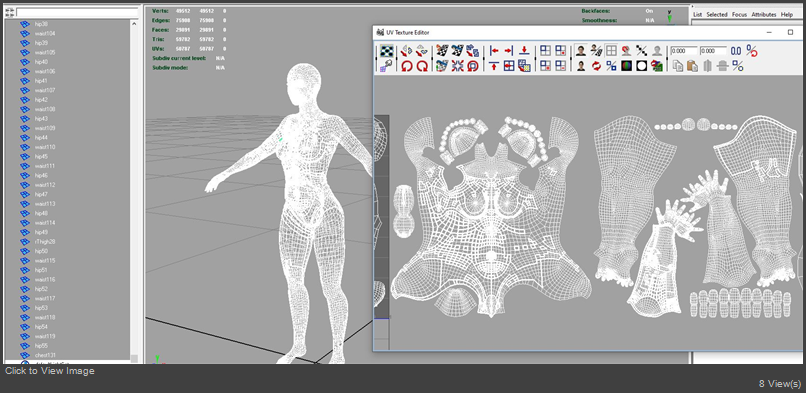Select waist105 in the outliner
The image size is (806, 393).
click(x=45, y=52)
